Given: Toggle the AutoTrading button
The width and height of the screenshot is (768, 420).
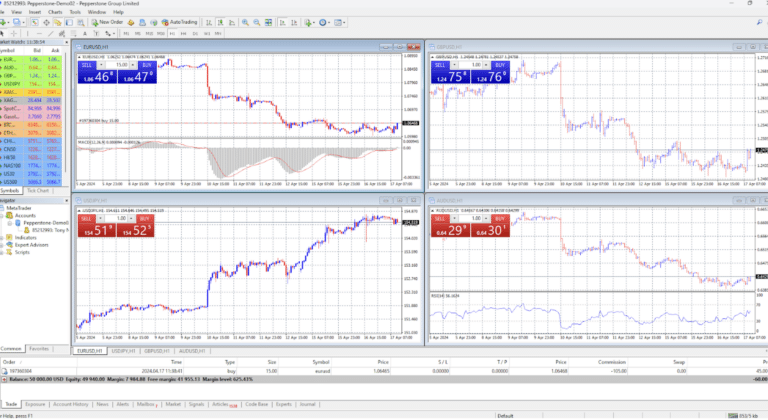Looking at the screenshot, I should click(181, 20).
